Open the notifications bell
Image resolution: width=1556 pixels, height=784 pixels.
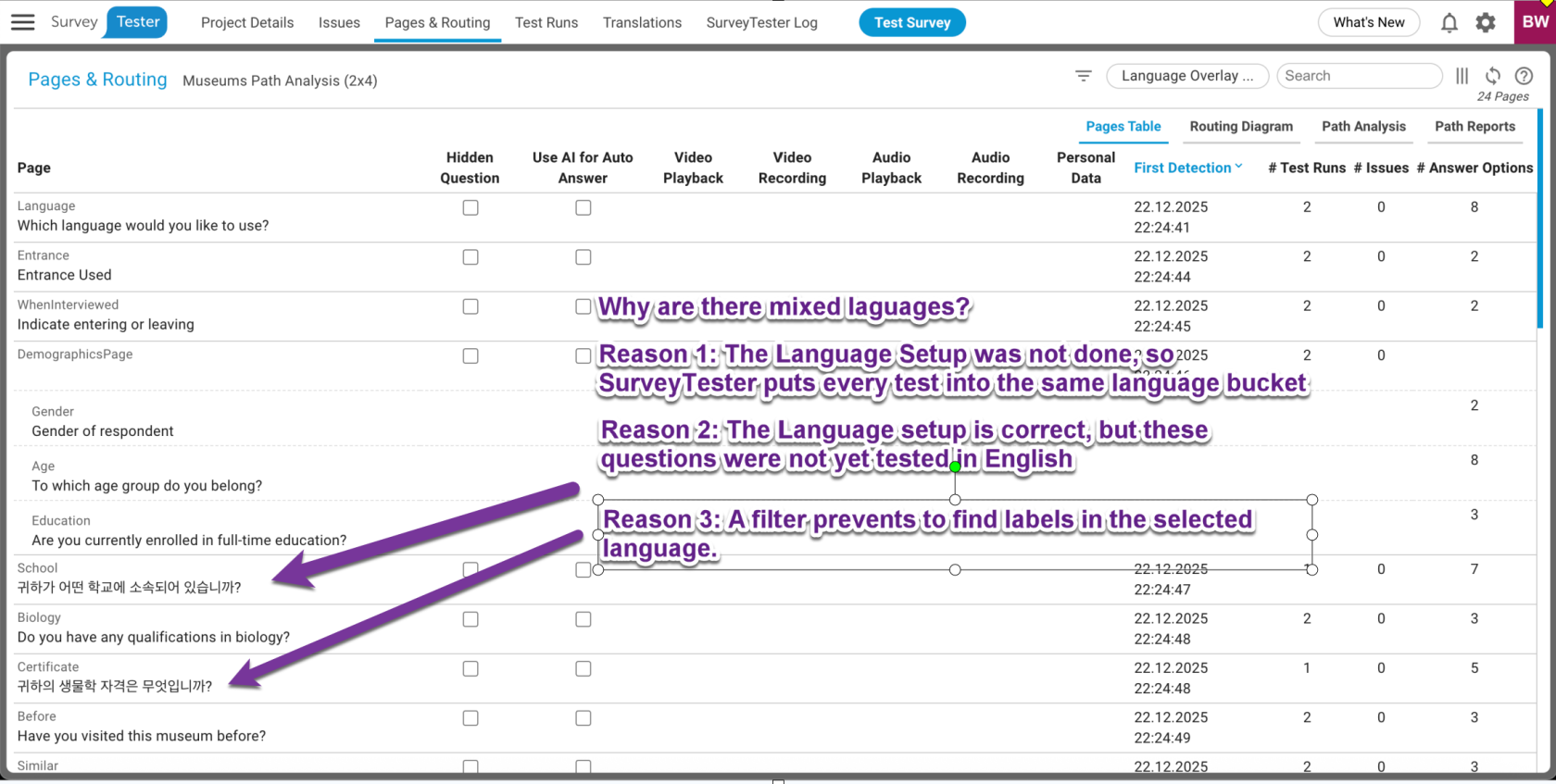click(1449, 23)
